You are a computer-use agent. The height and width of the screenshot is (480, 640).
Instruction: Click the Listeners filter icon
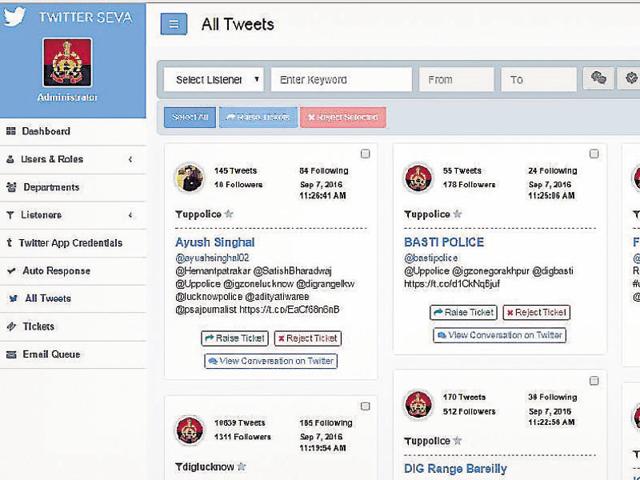click(x=11, y=215)
